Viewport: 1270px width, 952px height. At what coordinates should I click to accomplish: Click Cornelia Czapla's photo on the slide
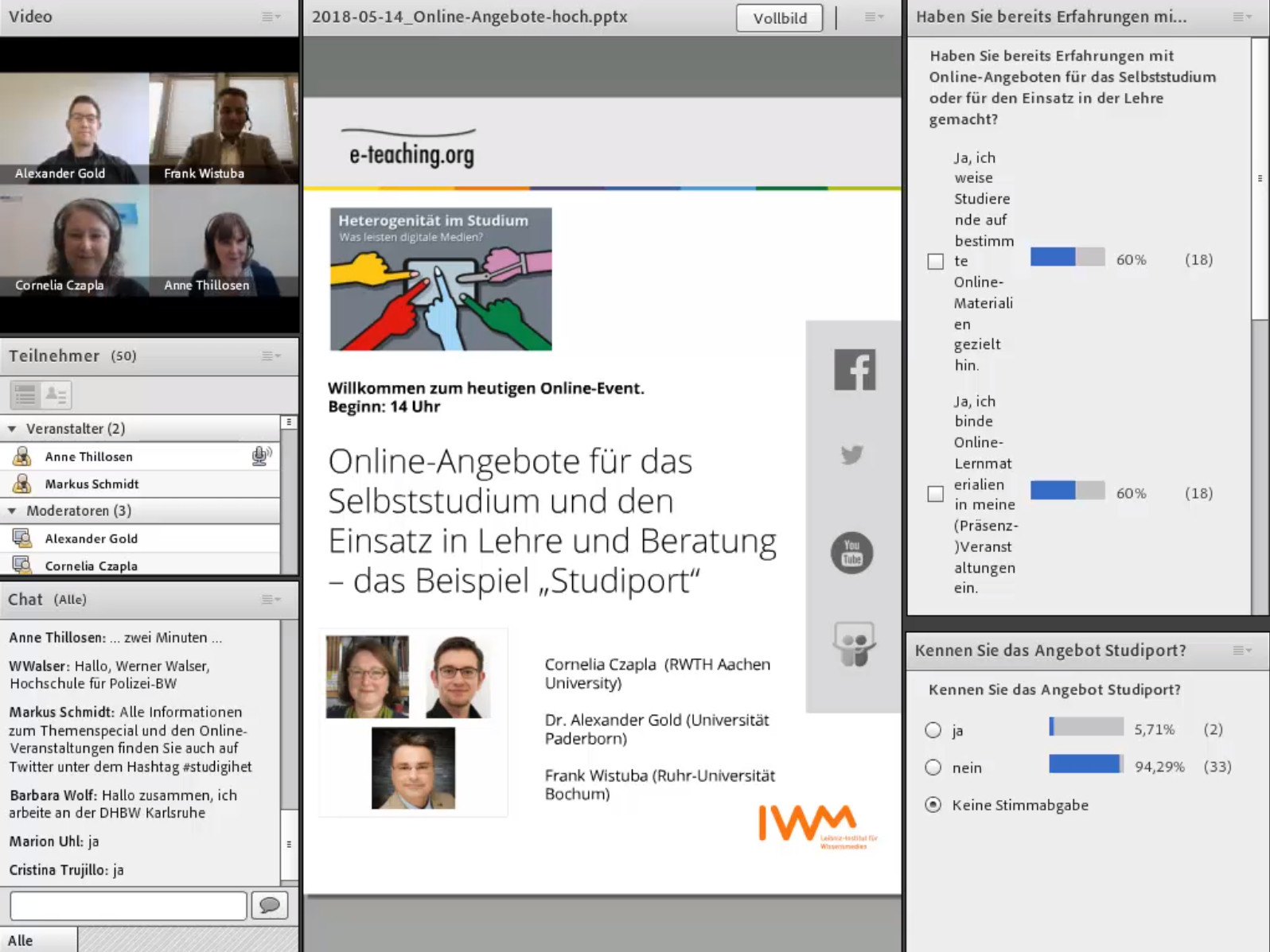pos(367,676)
